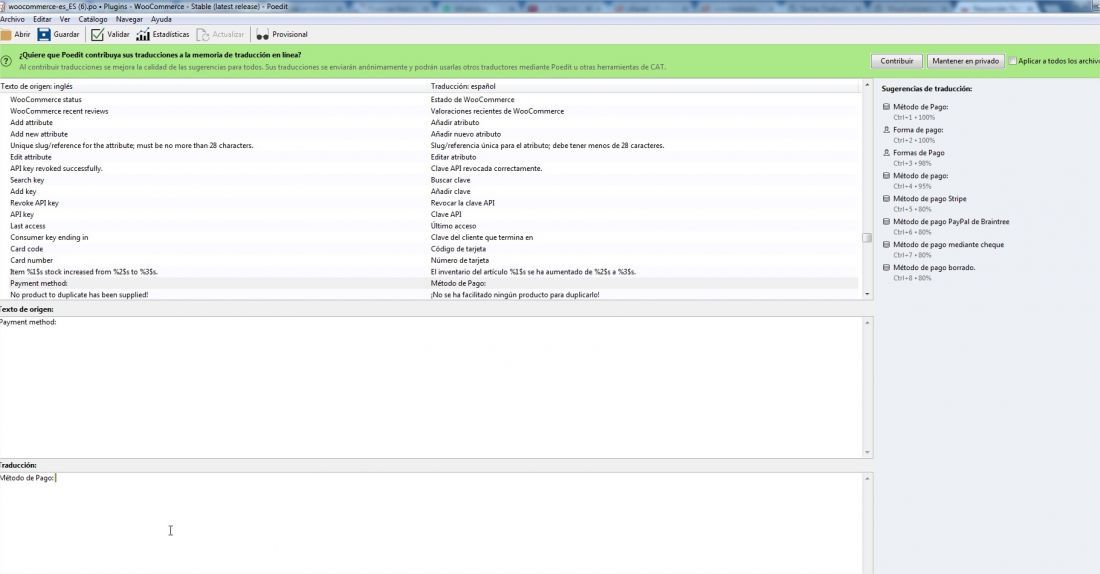Screen dimensions: 1100x574
Task: Select the 'Card code' row
Action: [429, 249]
